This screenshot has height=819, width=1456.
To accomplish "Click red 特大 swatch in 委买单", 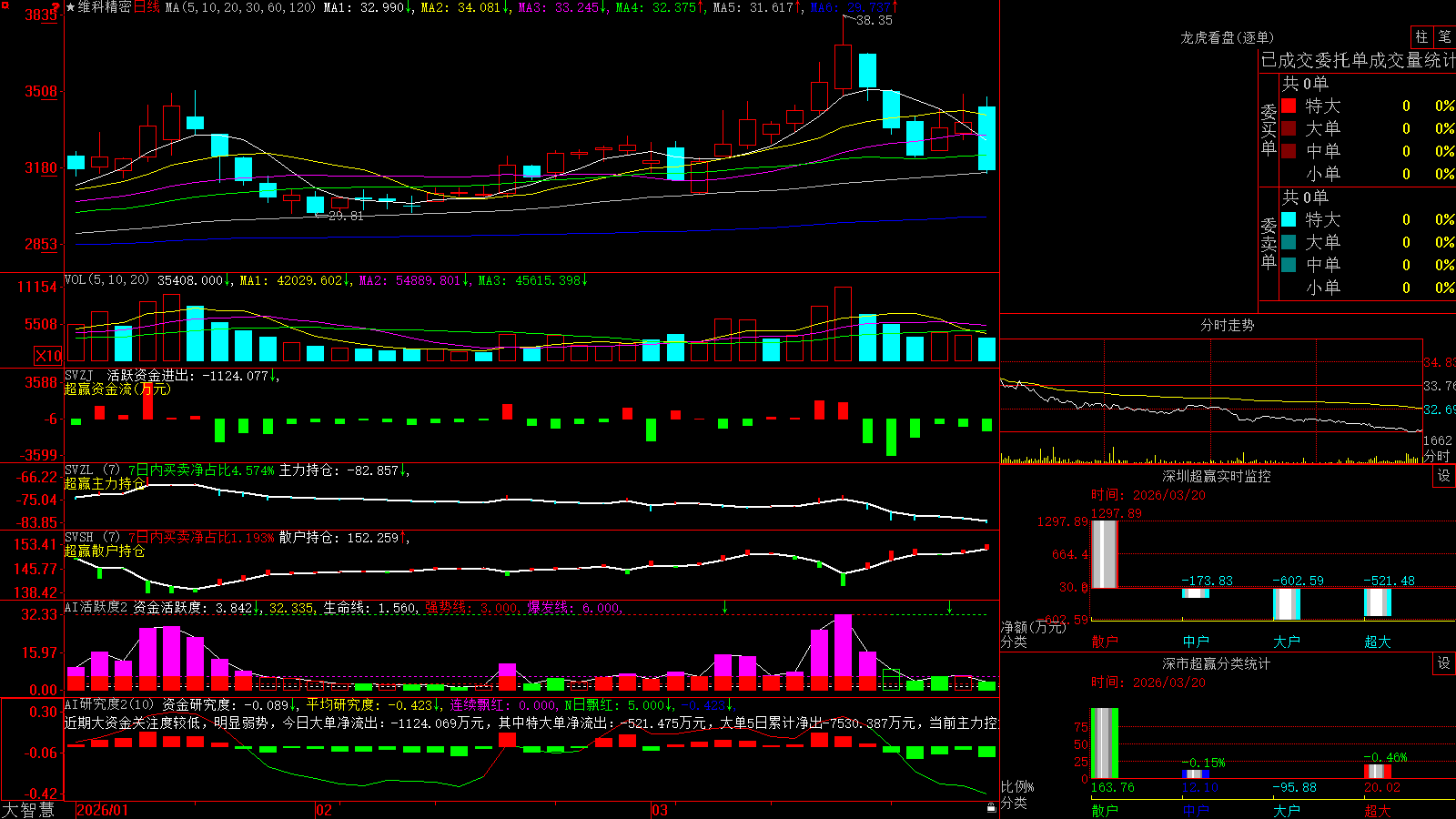I will (1289, 106).
